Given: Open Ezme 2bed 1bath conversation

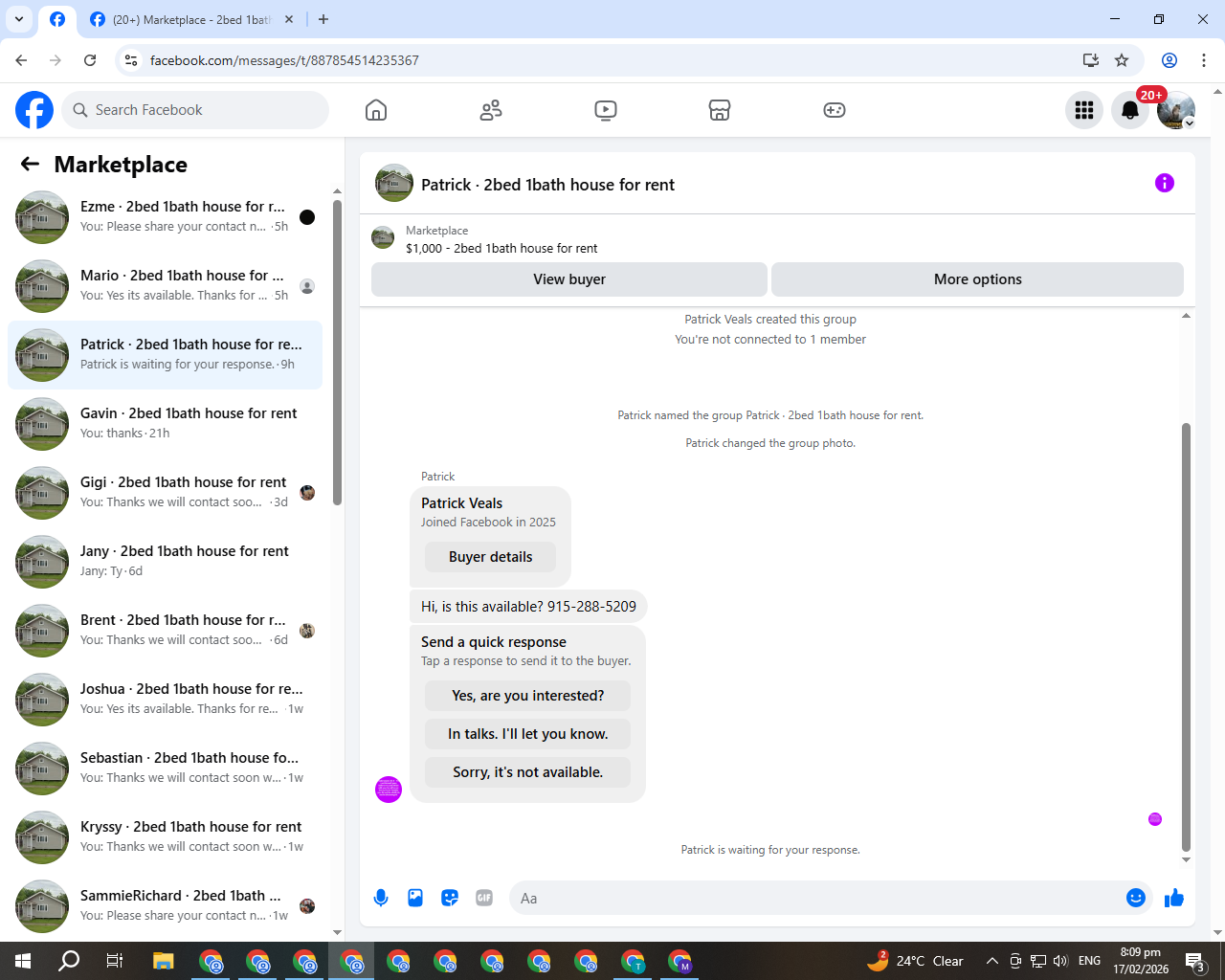Looking at the screenshot, I should 165,217.
